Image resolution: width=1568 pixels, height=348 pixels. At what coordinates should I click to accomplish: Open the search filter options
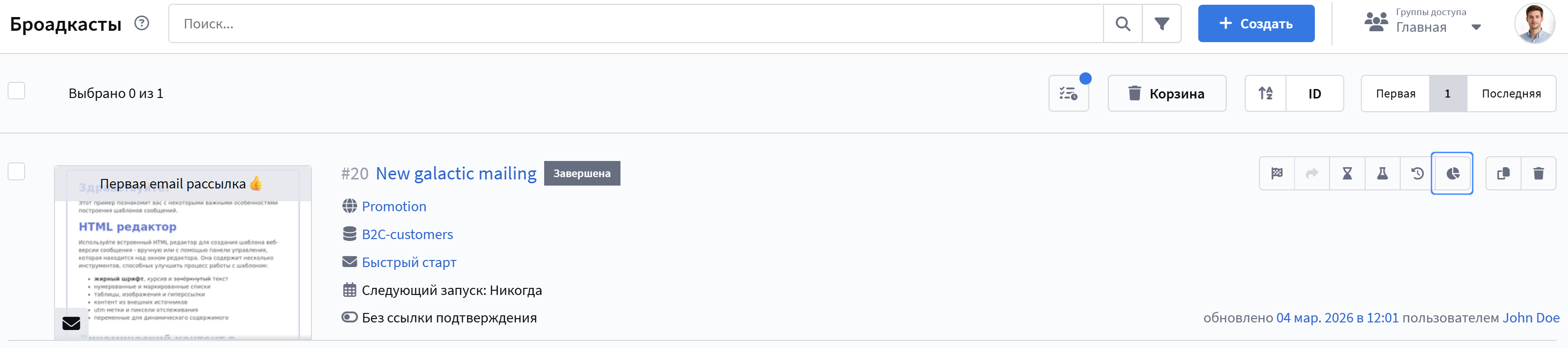click(x=1161, y=24)
